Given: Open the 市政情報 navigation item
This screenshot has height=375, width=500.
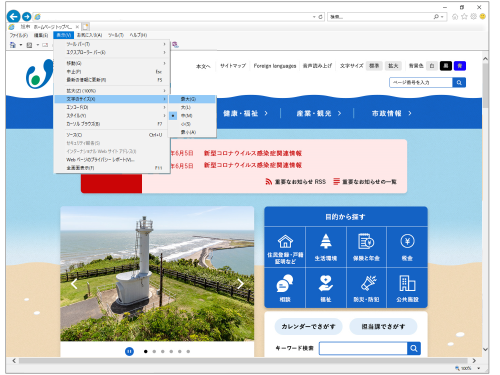Looking at the screenshot, I should [391, 113].
